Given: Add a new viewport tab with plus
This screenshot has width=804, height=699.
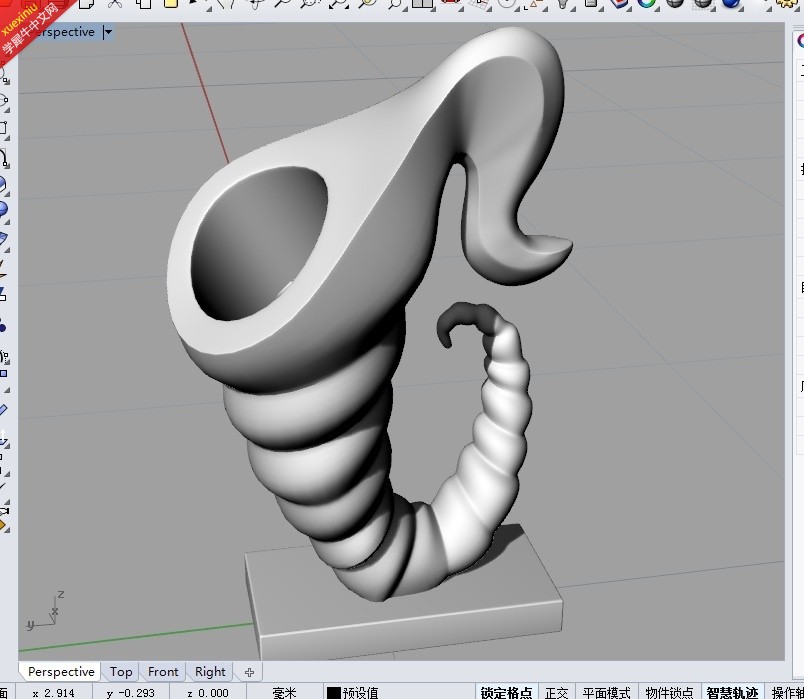Looking at the screenshot, I should (x=249, y=672).
